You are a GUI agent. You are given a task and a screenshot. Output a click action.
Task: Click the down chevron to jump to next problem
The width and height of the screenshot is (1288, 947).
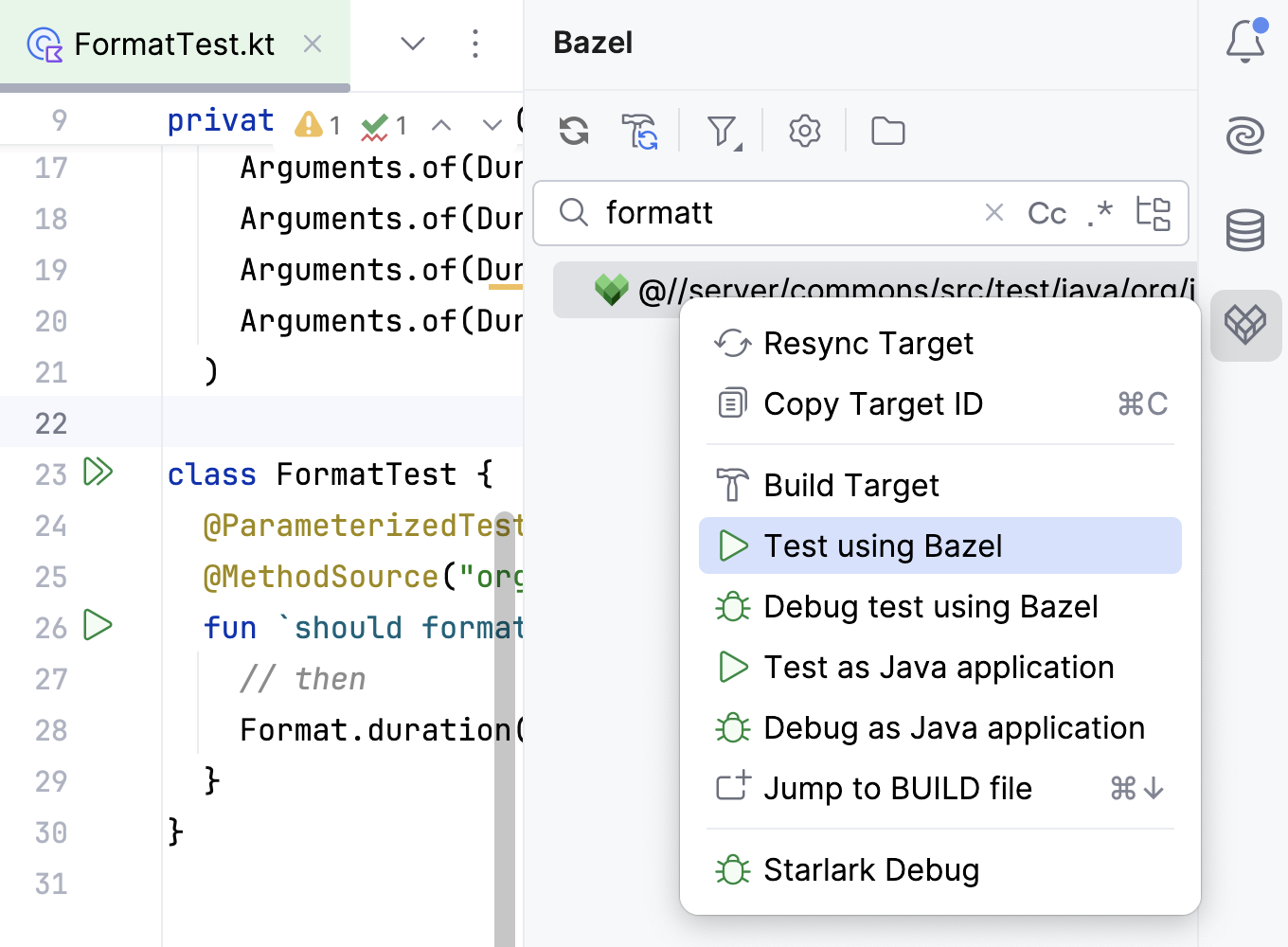click(x=491, y=124)
